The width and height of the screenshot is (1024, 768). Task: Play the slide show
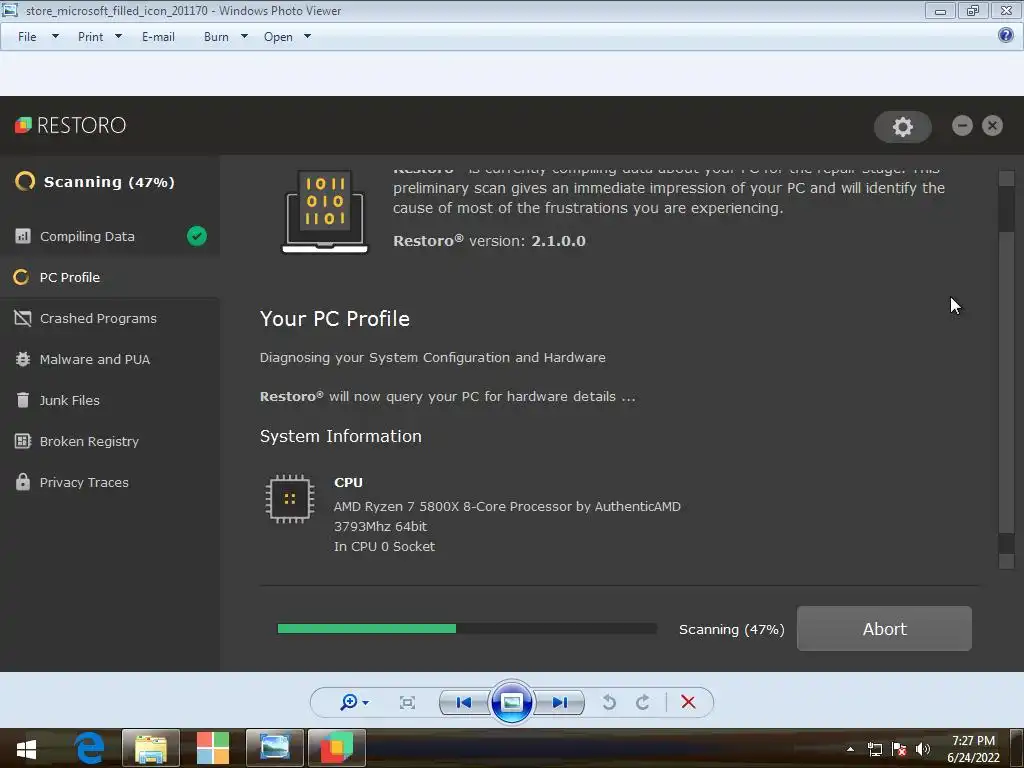pyautogui.click(x=511, y=703)
